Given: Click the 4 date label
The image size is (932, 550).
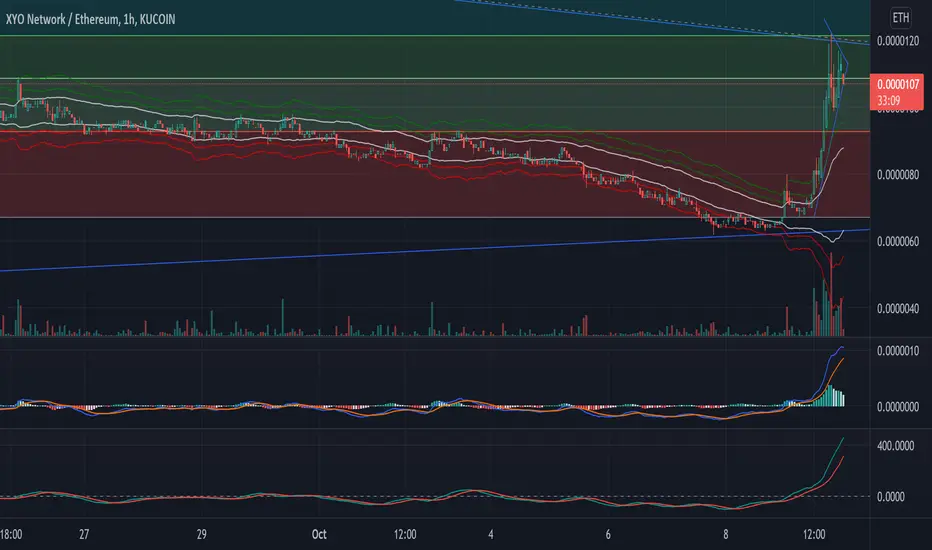Looking at the screenshot, I should pos(490,535).
